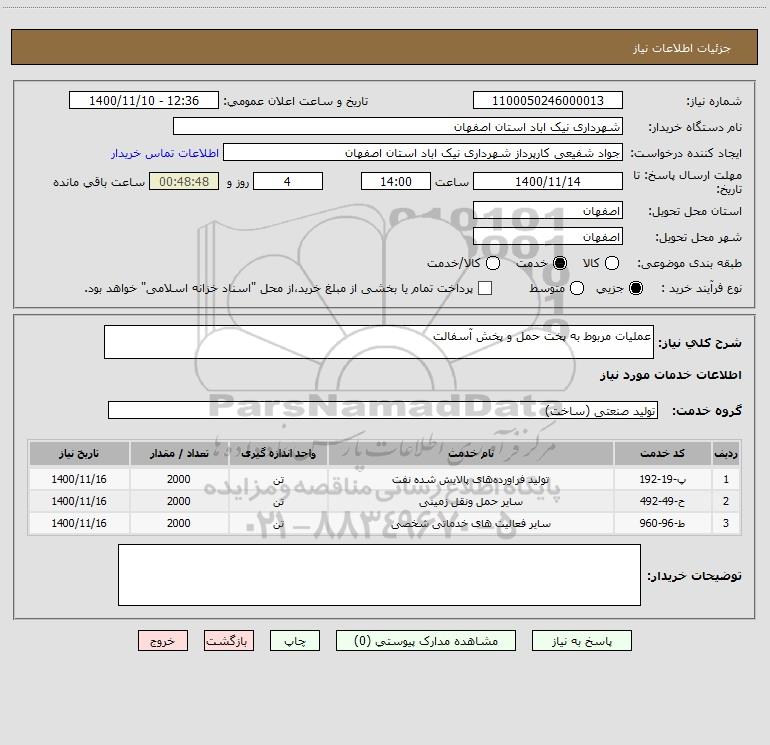Click the شهر محل تحویل field
The height and width of the screenshot is (745, 770).
(x=548, y=237)
